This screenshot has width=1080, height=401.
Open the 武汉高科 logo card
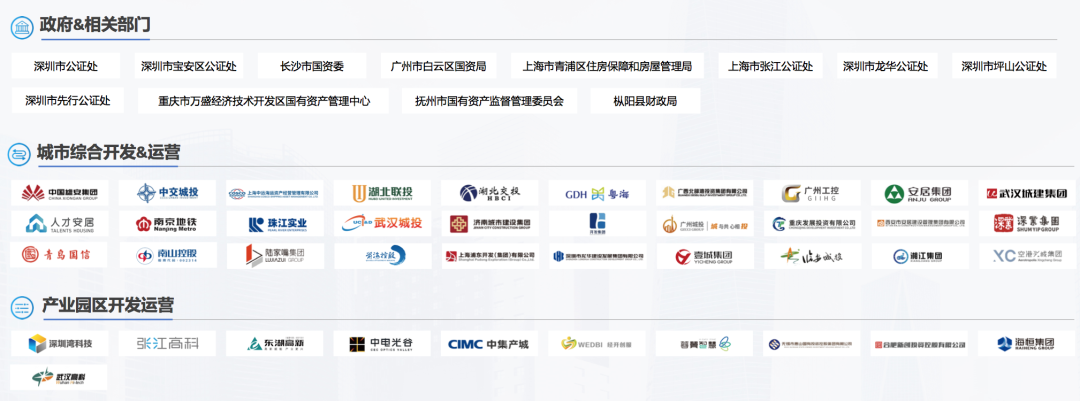click(x=59, y=377)
